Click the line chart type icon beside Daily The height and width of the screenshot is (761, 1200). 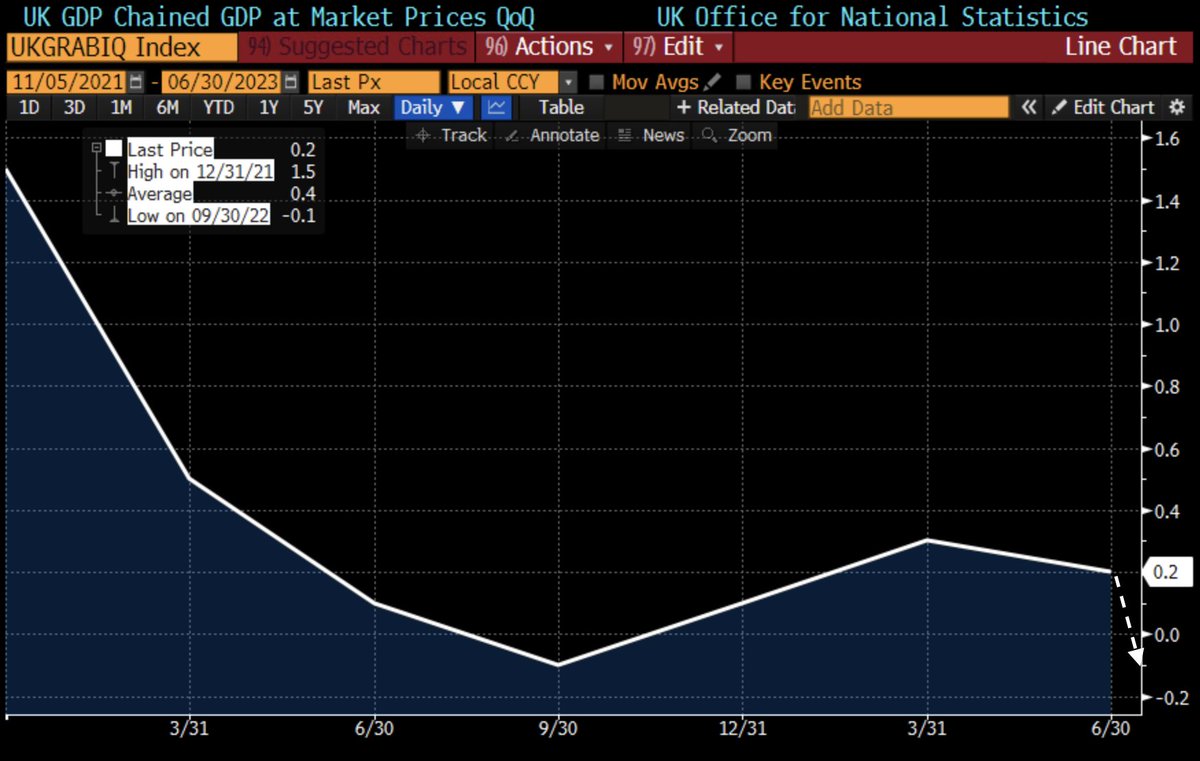pyautogui.click(x=496, y=107)
